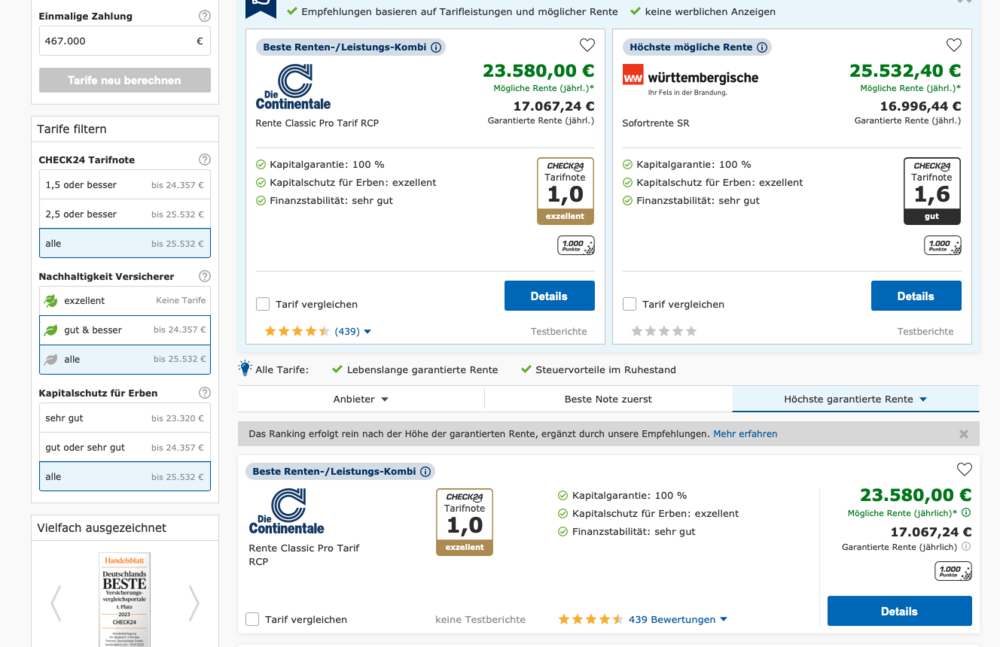Open CHECK24 Tarifnote help tooltip
Image resolution: width=1000 pixels, height=647 pixels.
point(205,159)
